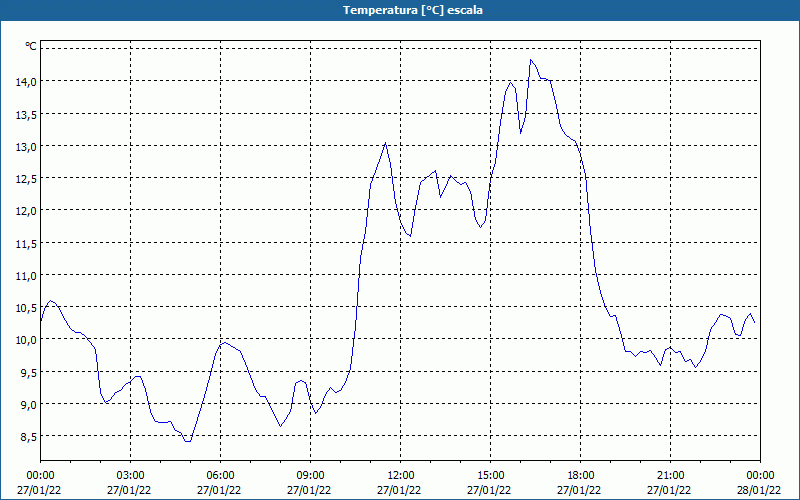
Task: Click the 'Temperatura [°C] escala' chart title
Action: coord(413,10)
